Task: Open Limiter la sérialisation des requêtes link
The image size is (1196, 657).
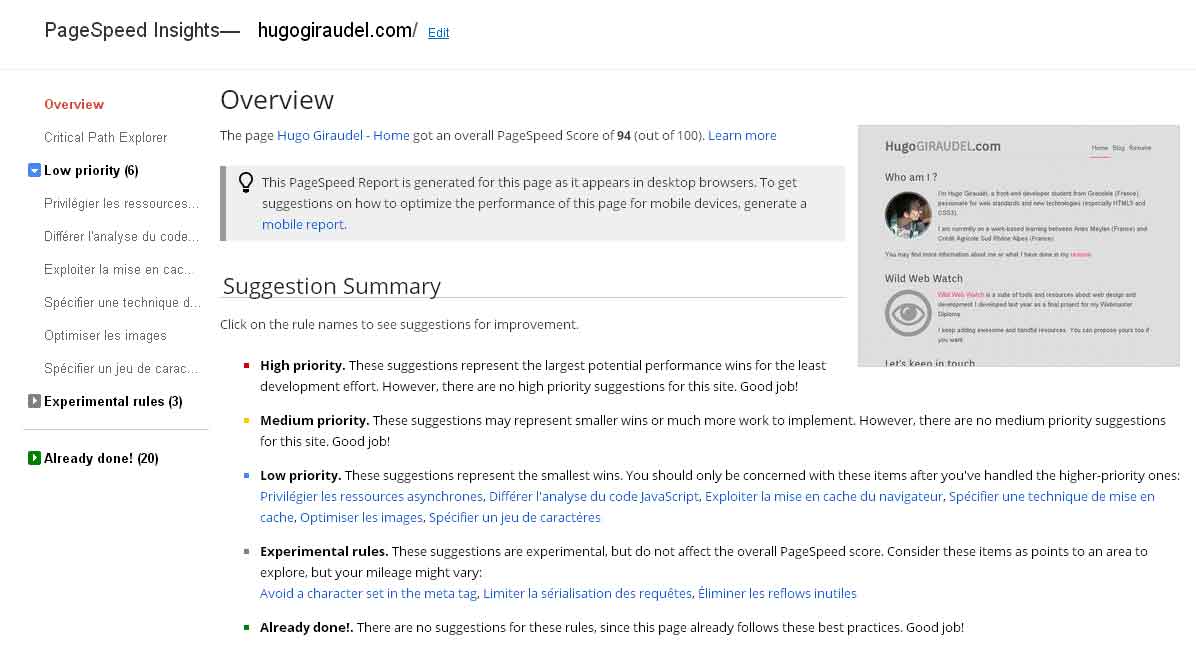Action: [587, 594]
